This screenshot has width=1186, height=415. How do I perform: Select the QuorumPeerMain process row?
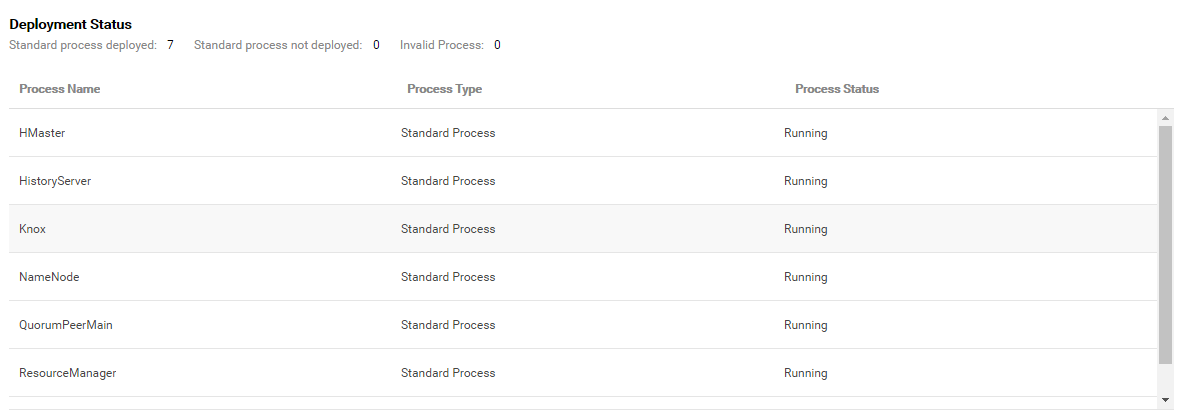(583, 325)
